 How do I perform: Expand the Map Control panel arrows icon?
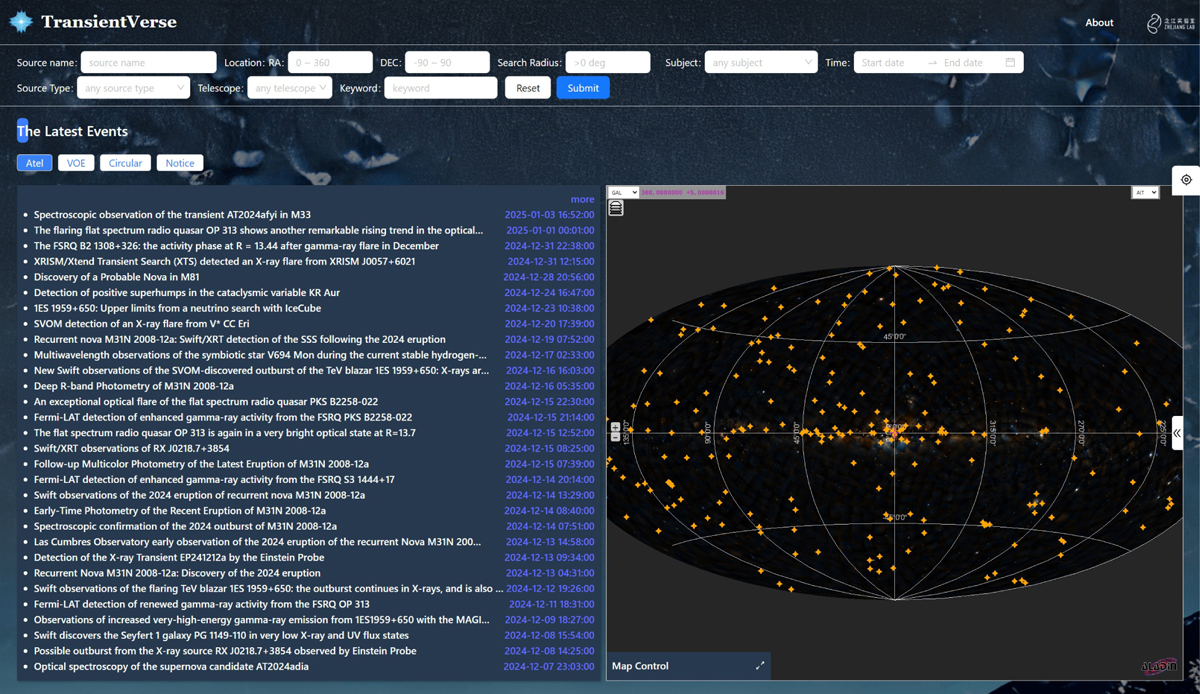click(760, 666)
